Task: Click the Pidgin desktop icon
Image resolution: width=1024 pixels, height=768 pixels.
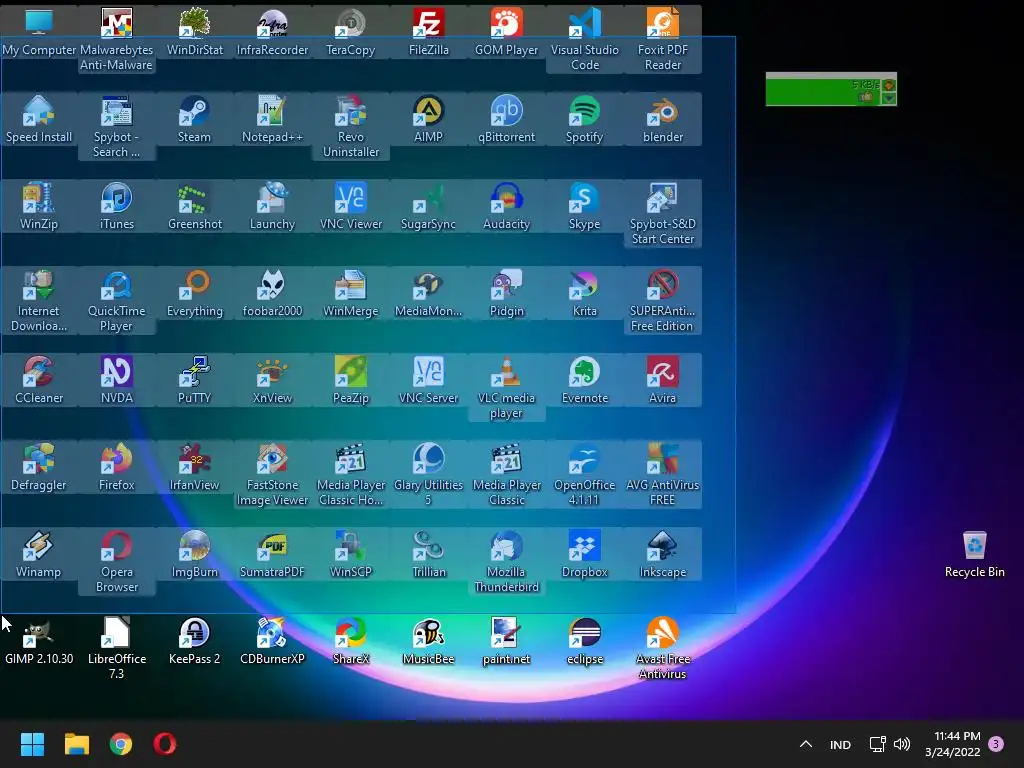Action: pyautogui.click(x=506, y=293)
